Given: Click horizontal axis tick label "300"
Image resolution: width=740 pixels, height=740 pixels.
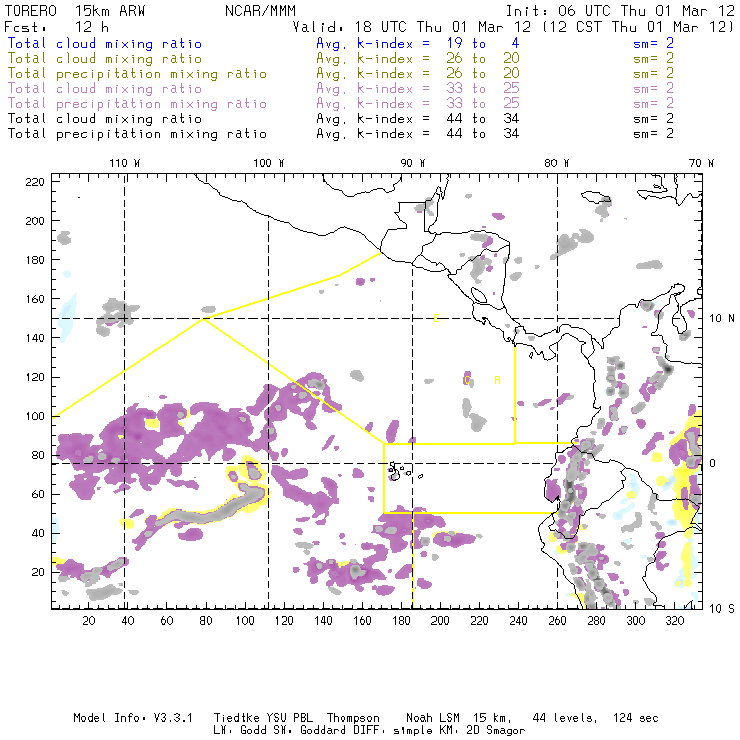Looking at the screenshot, I should coord(636,621).
